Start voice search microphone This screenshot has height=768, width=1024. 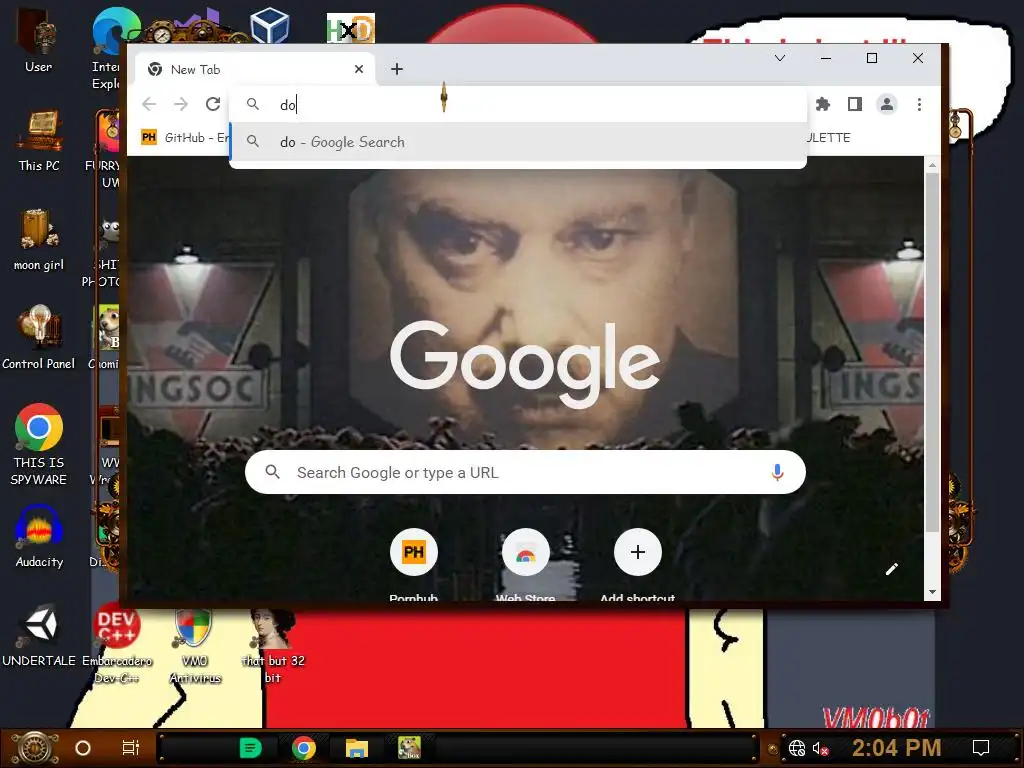(777, 472)
